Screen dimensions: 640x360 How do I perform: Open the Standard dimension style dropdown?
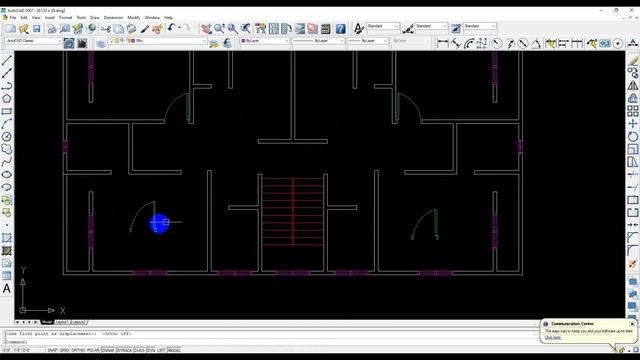pyautogui.click(x=431, y=26)
